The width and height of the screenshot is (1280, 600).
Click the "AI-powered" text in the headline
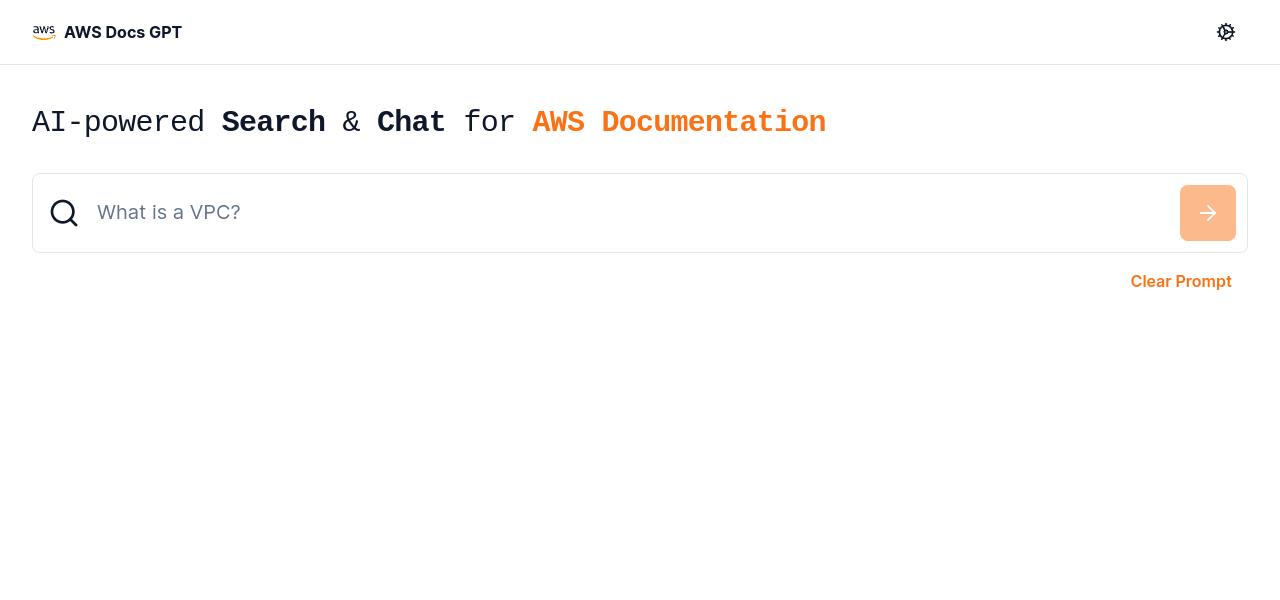coord(118,122)
